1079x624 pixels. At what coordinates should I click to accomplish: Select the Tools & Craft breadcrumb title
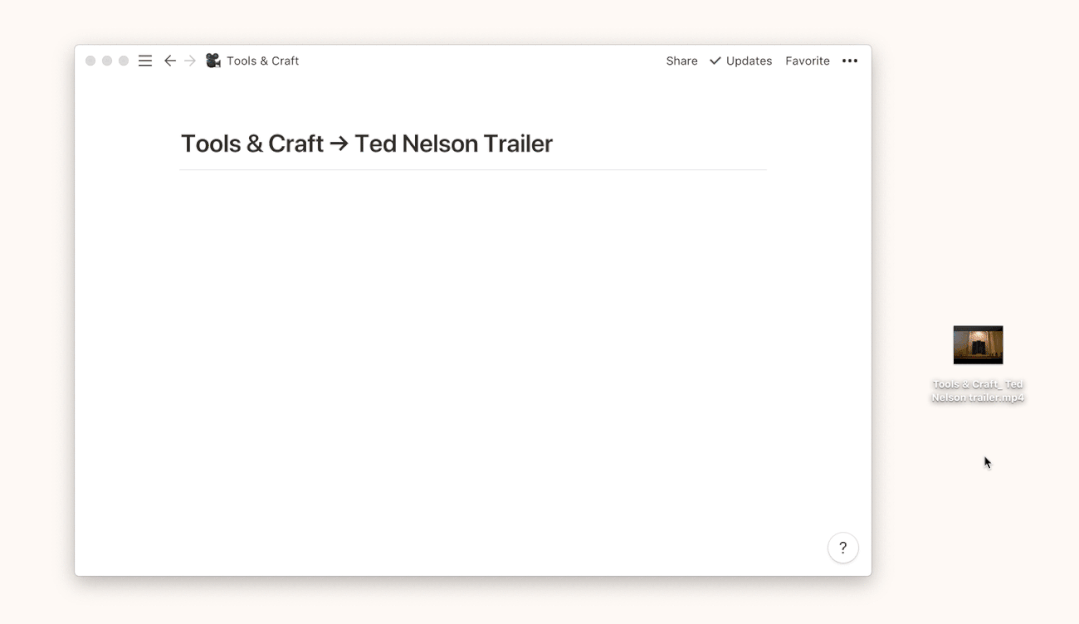(262, 61)
